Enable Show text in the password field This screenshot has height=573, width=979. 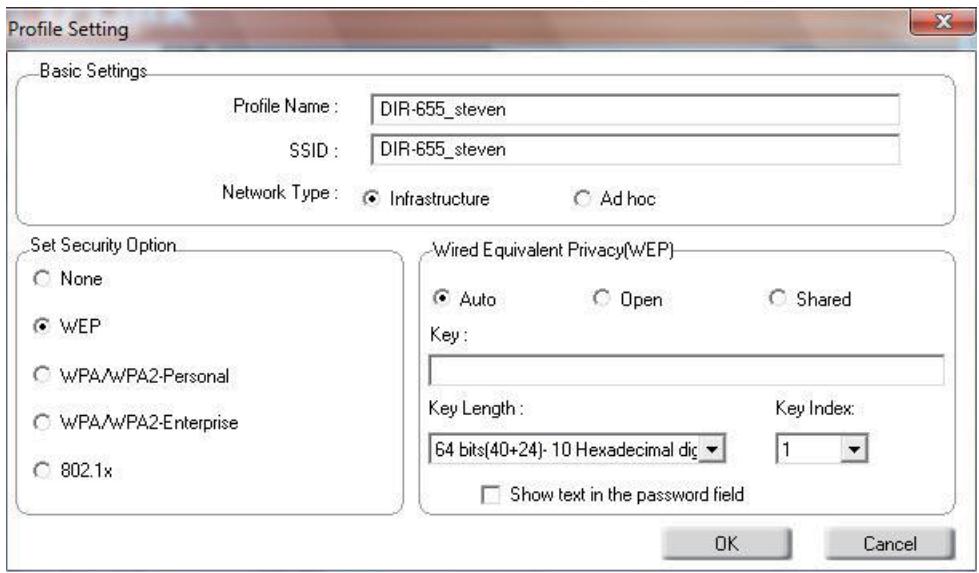coord(491,495)
